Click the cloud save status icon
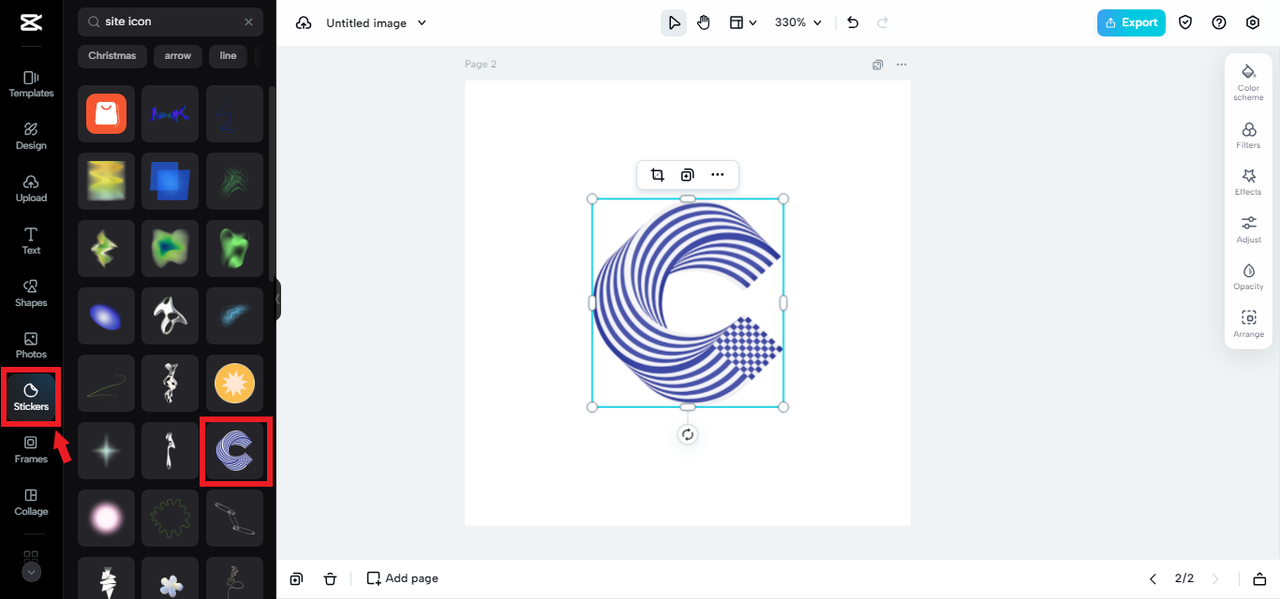 pos(303,23)
